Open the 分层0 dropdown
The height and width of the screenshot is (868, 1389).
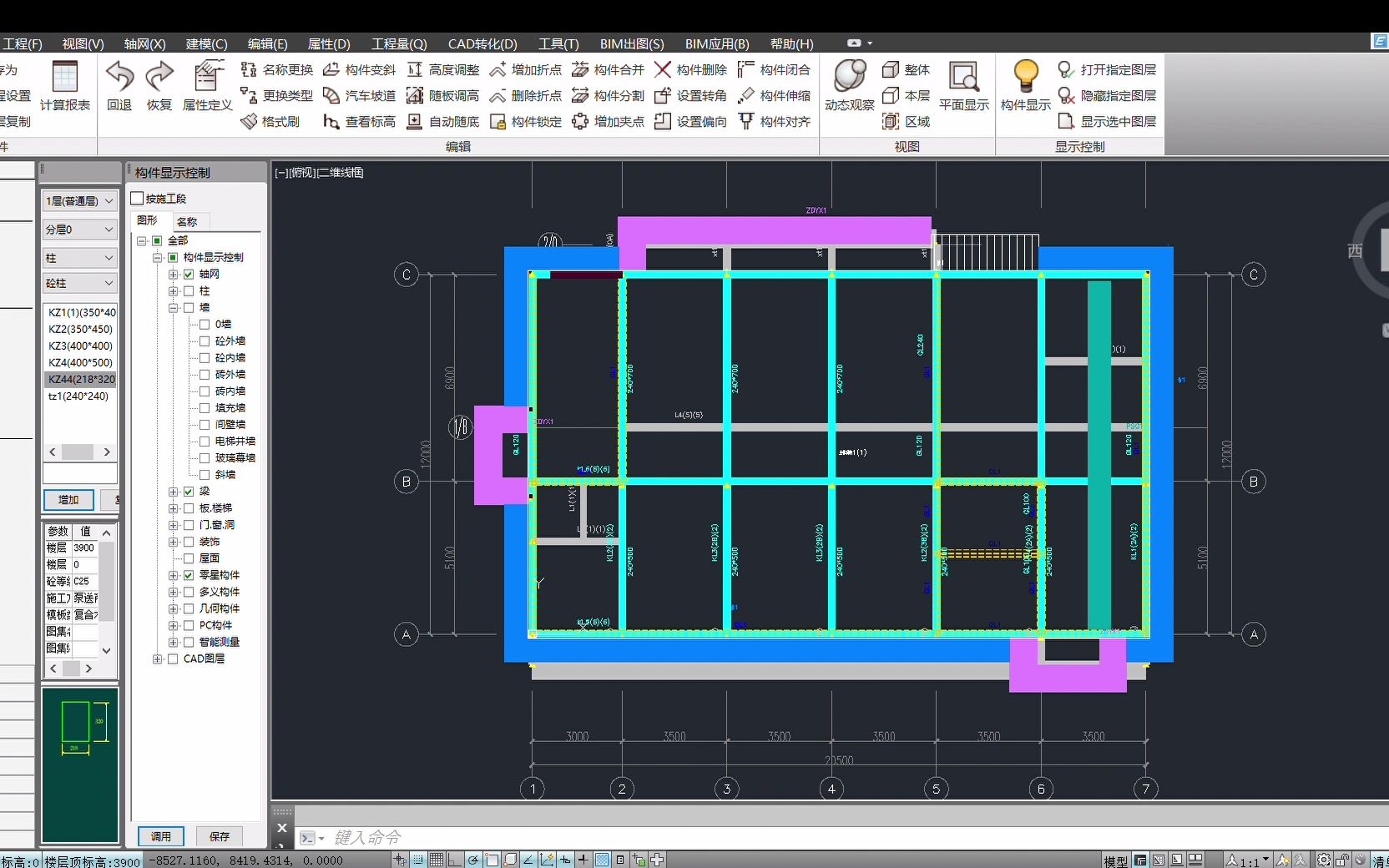pyautogui.click(x=80, y=230)
